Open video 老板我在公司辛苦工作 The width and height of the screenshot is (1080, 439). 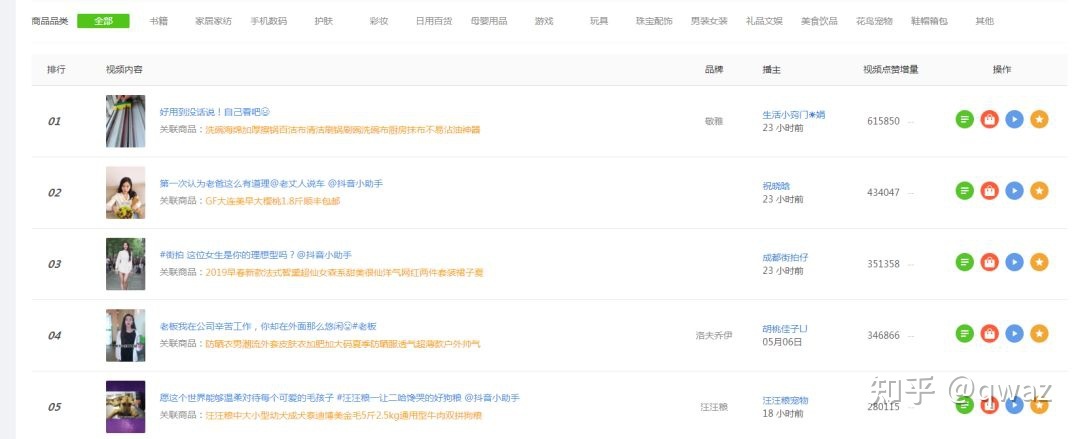268,326
